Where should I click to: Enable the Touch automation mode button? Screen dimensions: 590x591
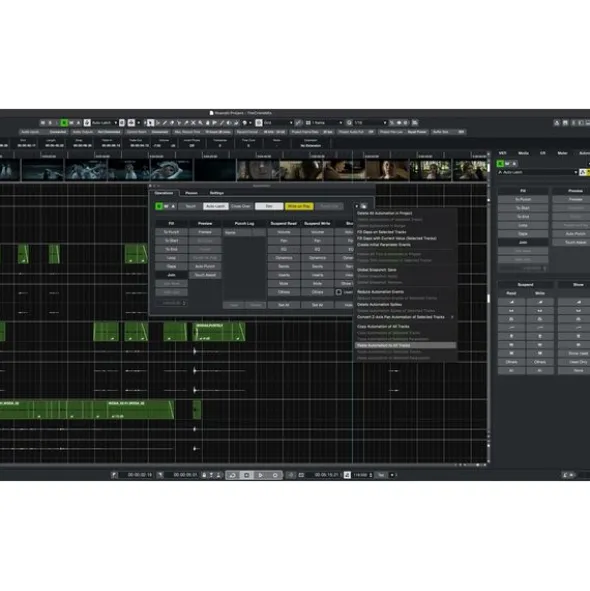coord(190,206)
